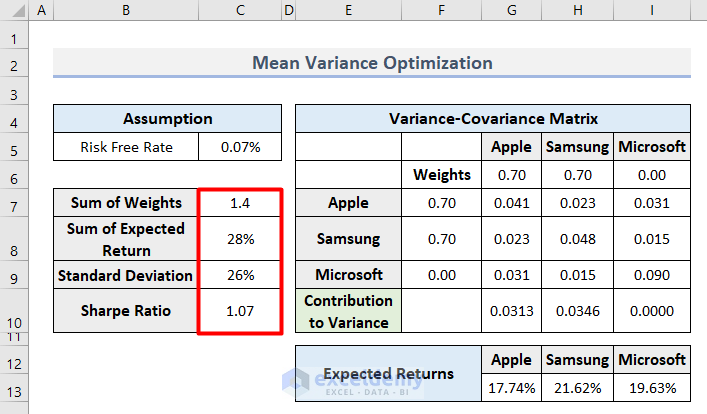Click the Select All corner triangle
This screenshot has width=707, height=414.
coord(15,10)
